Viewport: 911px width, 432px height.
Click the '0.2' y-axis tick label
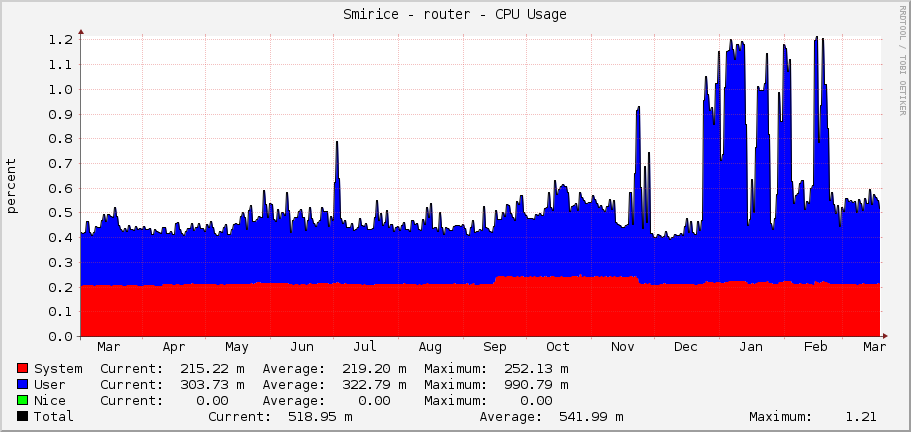tap(61, 287)
